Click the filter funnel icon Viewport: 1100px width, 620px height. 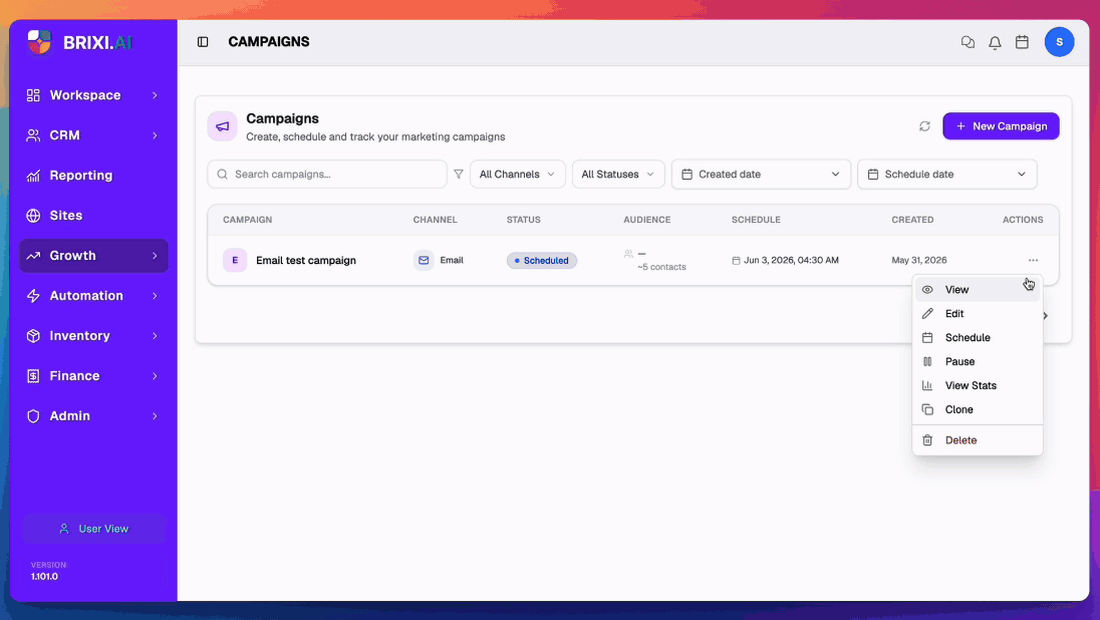(x=458, y=174)
